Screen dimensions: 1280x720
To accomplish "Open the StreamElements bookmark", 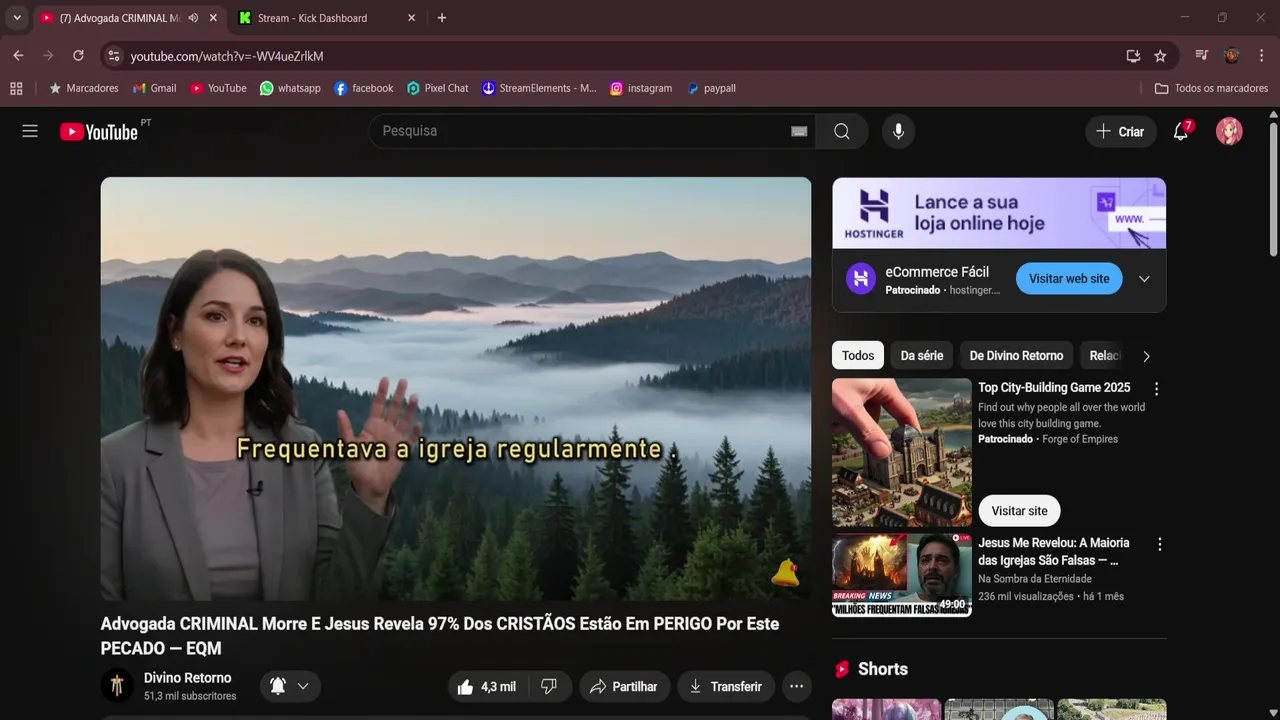I will [539, 88].
